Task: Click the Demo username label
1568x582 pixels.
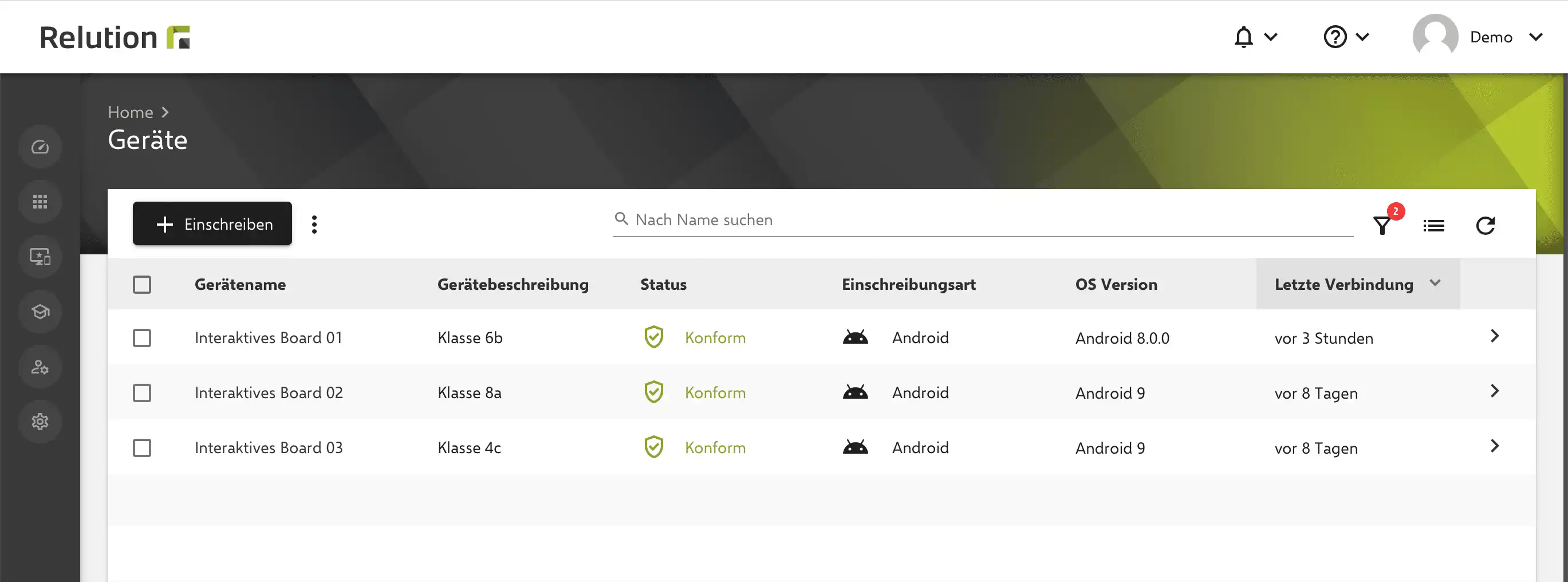Action: pos(1491,37)
